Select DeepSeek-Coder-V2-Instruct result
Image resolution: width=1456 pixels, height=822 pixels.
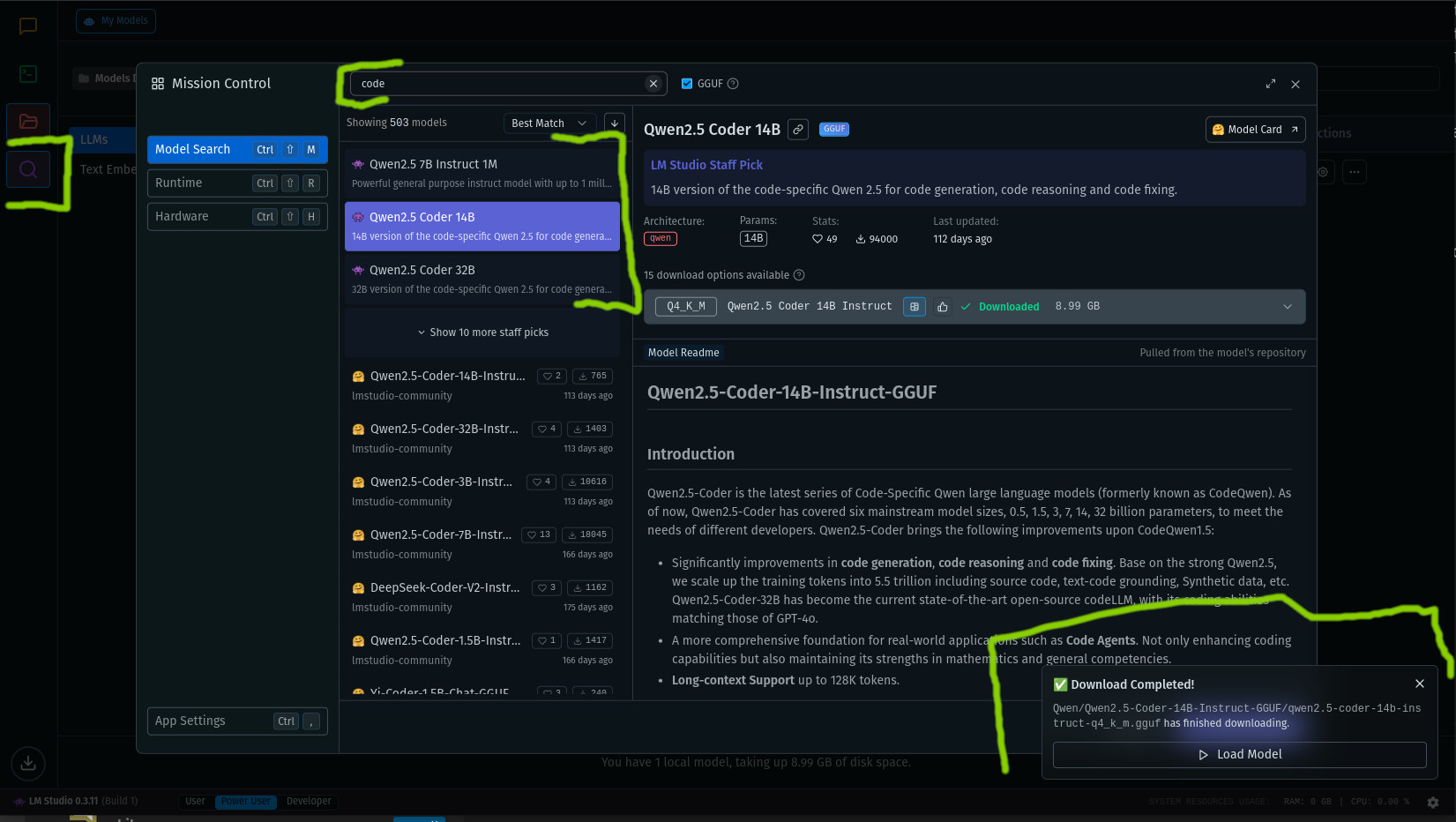(x=482, y=597)
